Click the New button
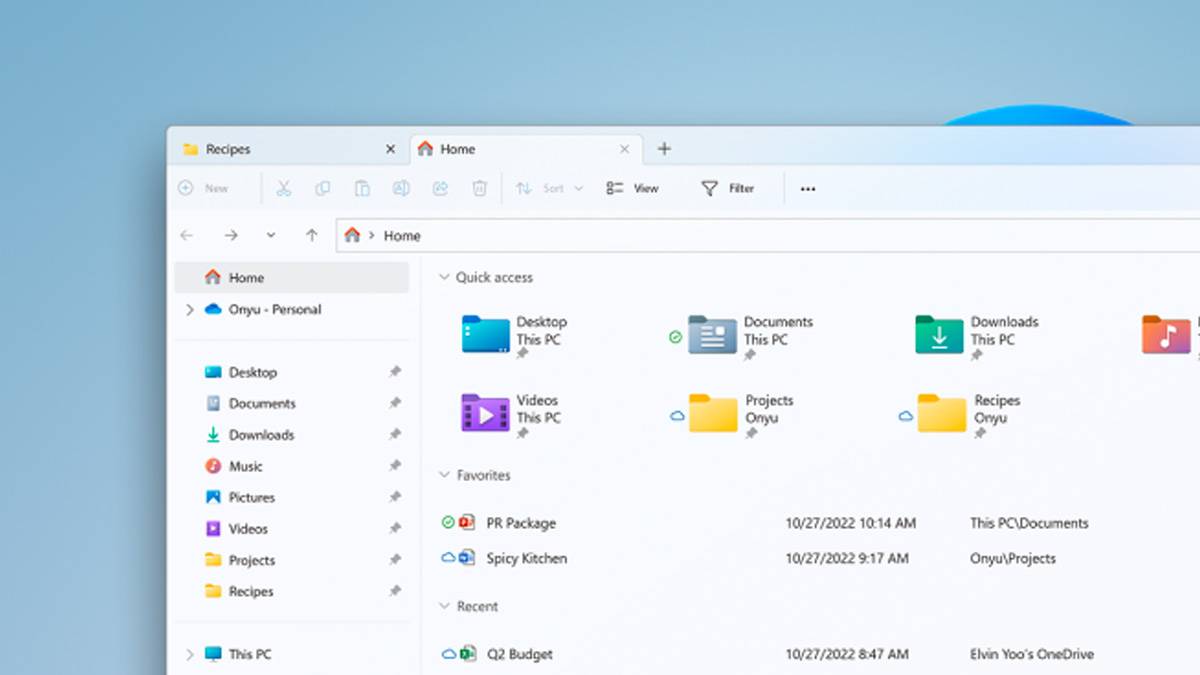This screenshot has width=1200, height=675. (x=203, y=188)
